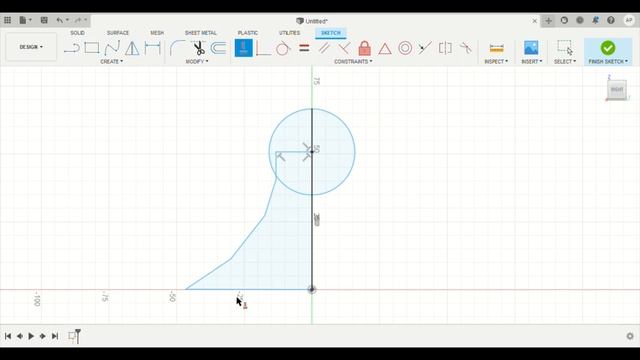Play the timeline
This screenshot has width=640, height=360.
(31, 336)
